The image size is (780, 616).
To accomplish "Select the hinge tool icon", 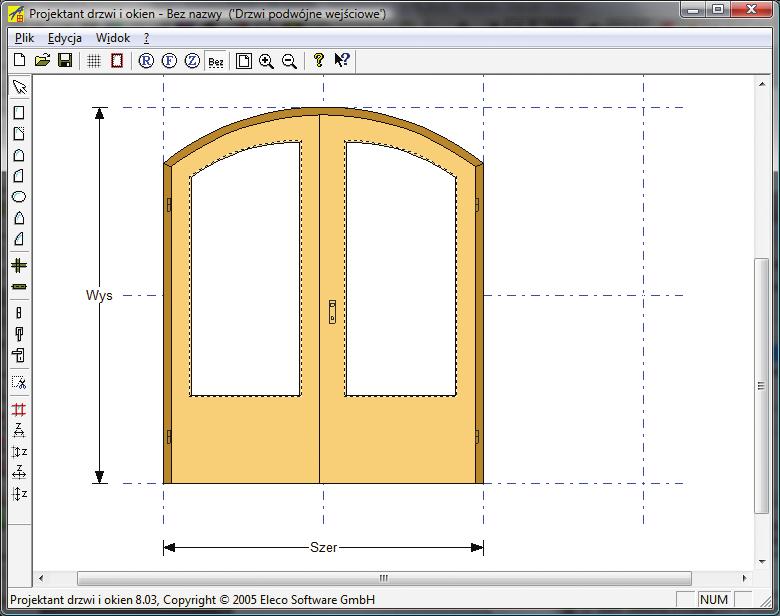I will pyautogui.click(x=19, y=312).
